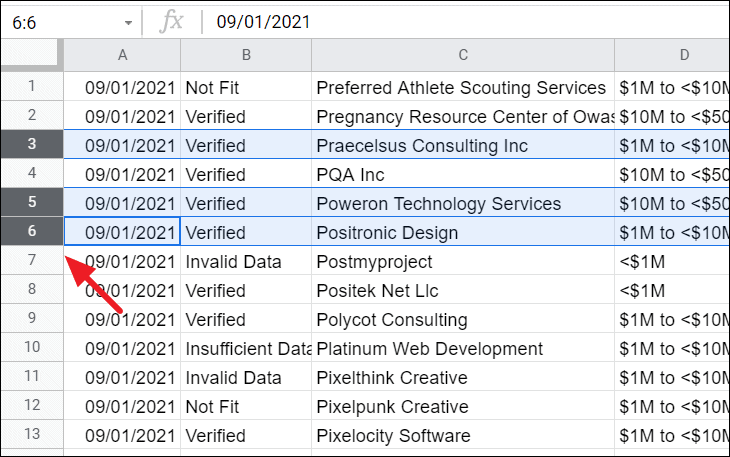Select row 7 header
Screen dimensions: 730x457
[32, 262]
